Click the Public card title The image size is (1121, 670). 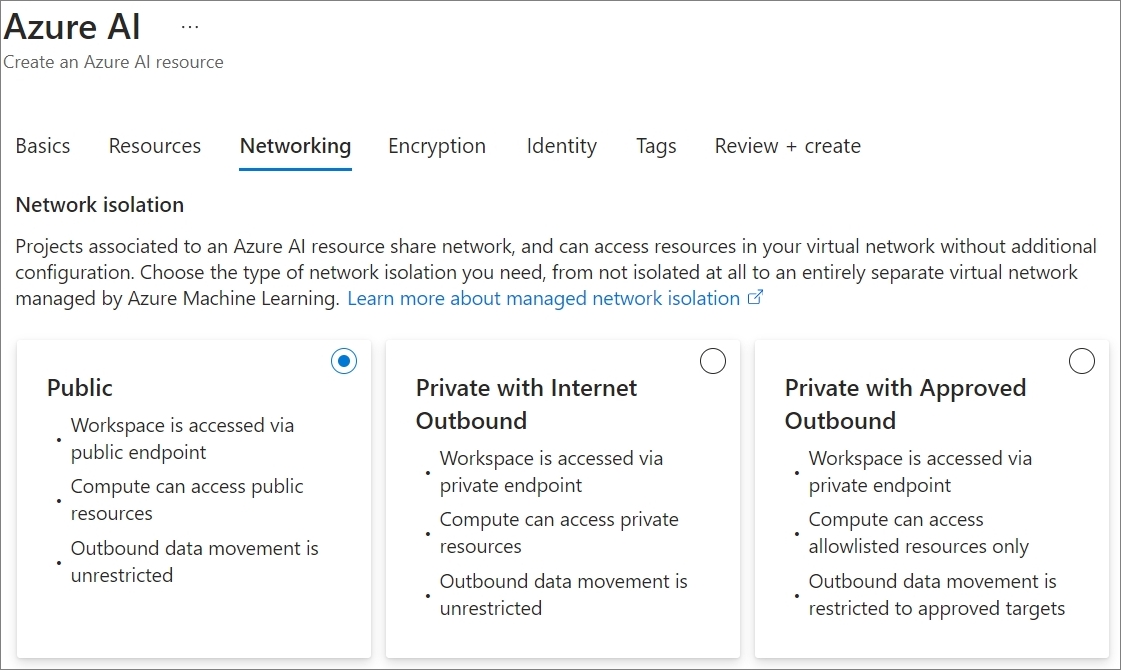(80, 388)
